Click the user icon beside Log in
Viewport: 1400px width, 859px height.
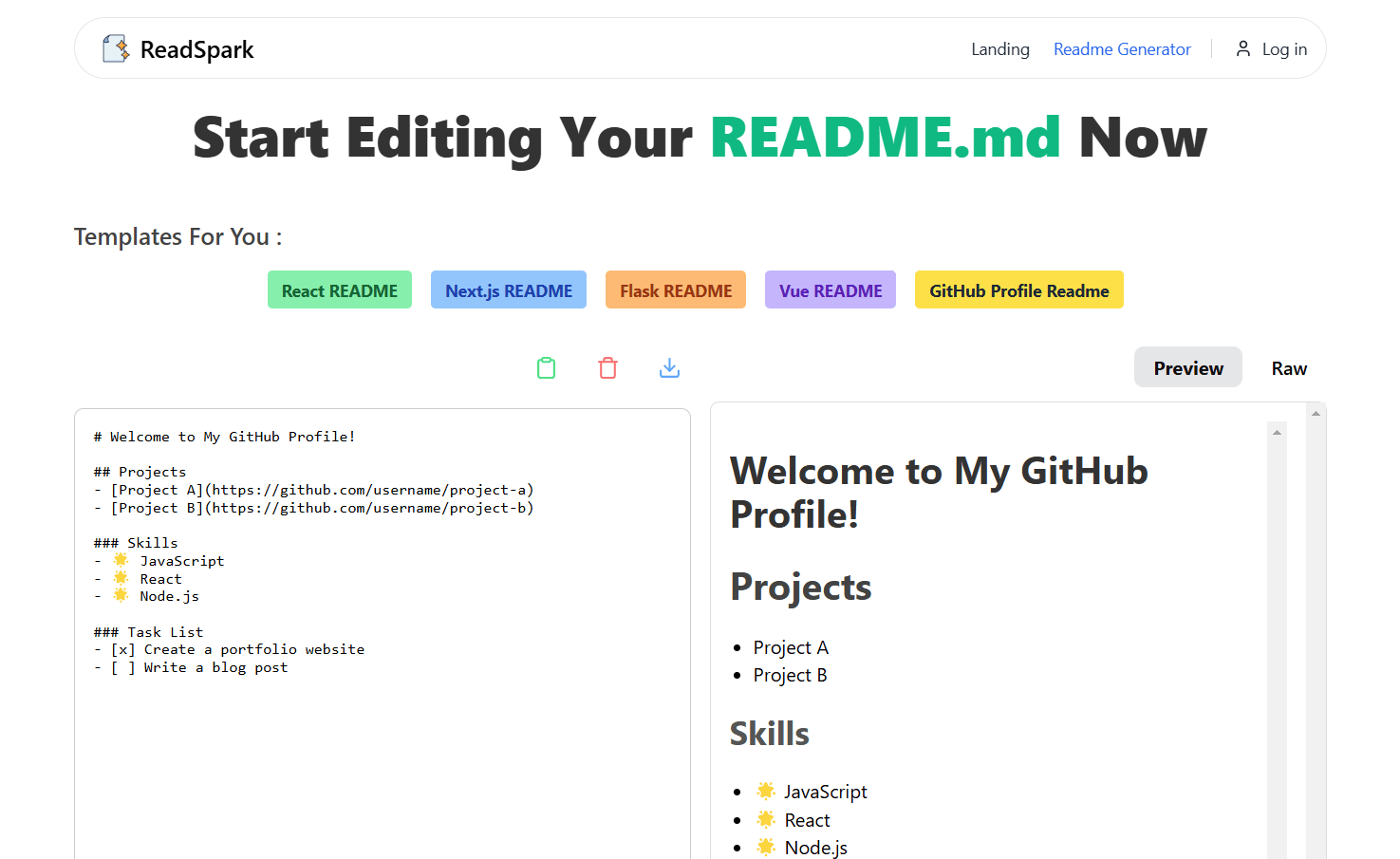1242,48
